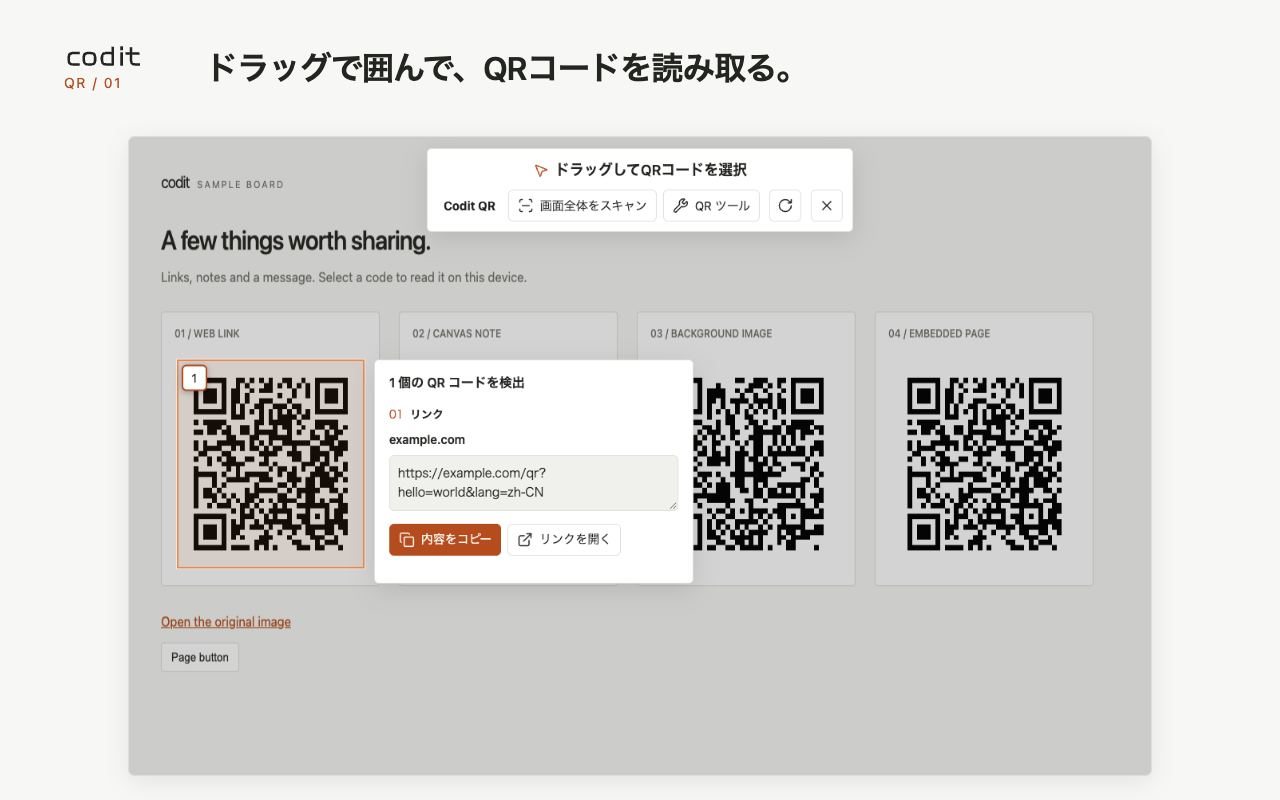
Task: Click 内容をコピー button
Action: [445, 539]
